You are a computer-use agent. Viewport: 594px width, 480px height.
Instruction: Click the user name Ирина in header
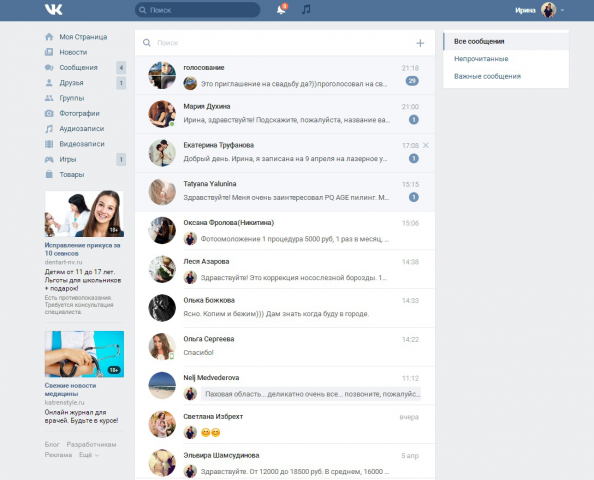[525, 10]
